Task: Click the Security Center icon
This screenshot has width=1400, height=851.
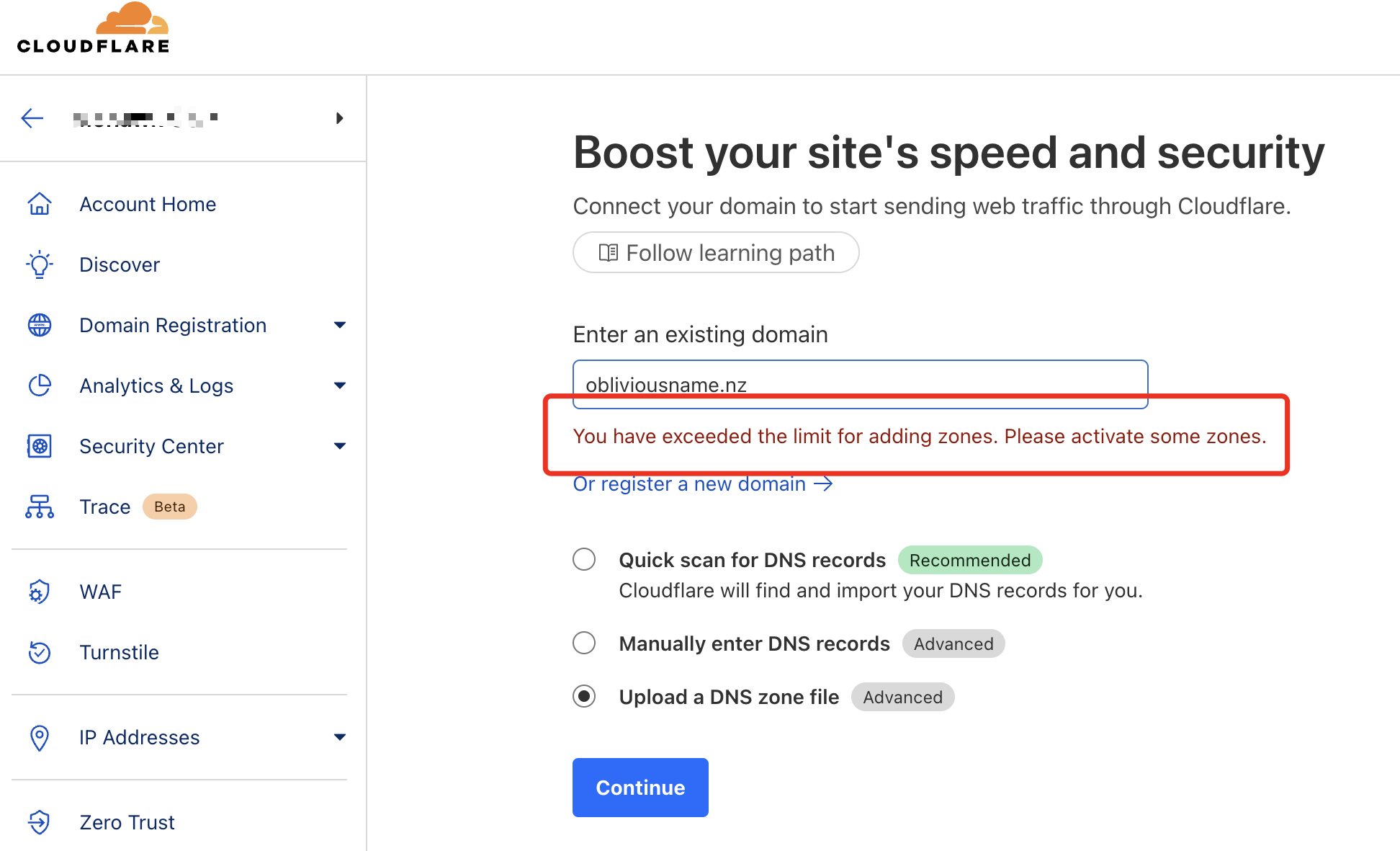Action: (40, 446)
